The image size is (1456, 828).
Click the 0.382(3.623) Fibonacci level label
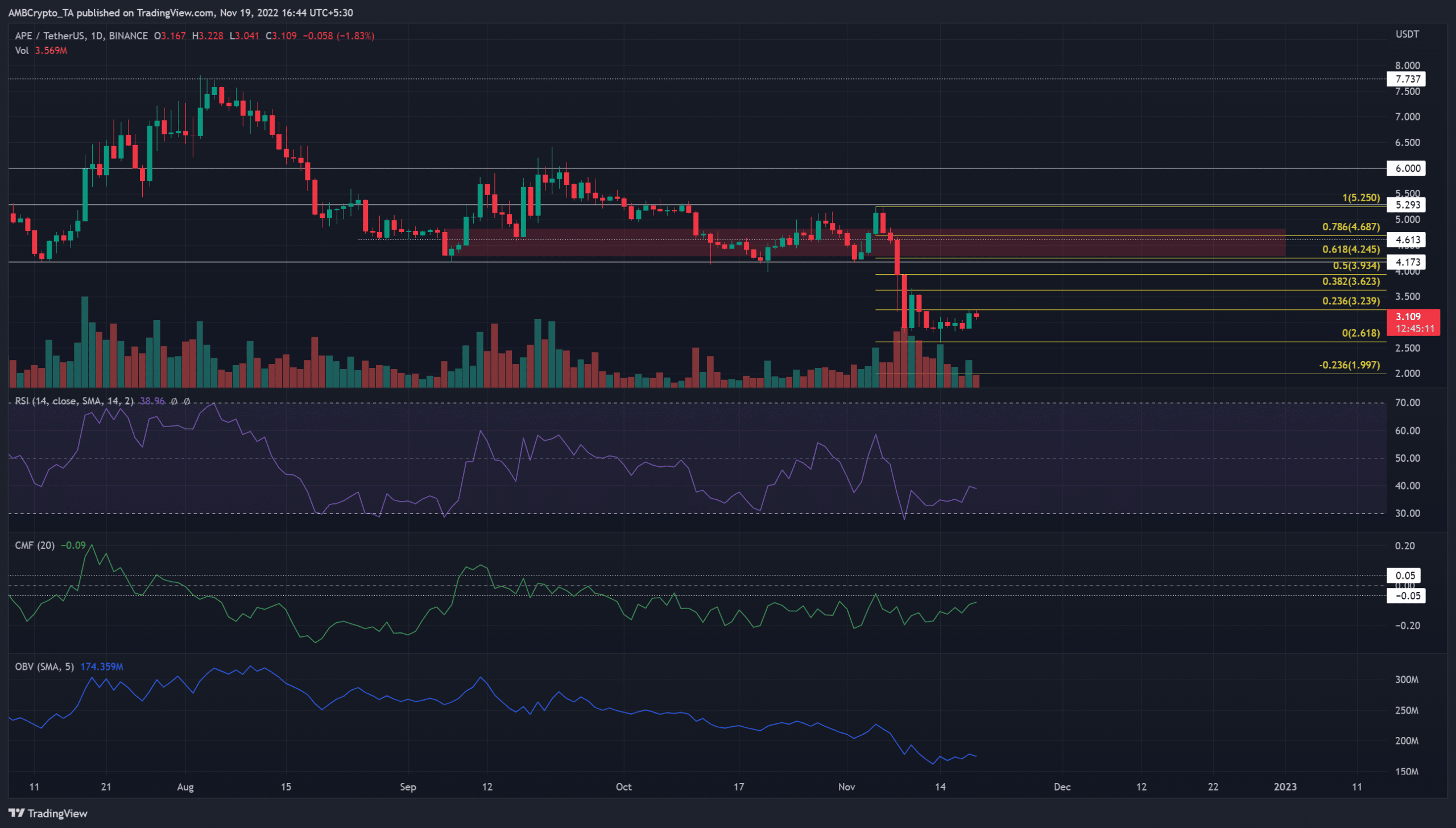[x=1351, y=281]
